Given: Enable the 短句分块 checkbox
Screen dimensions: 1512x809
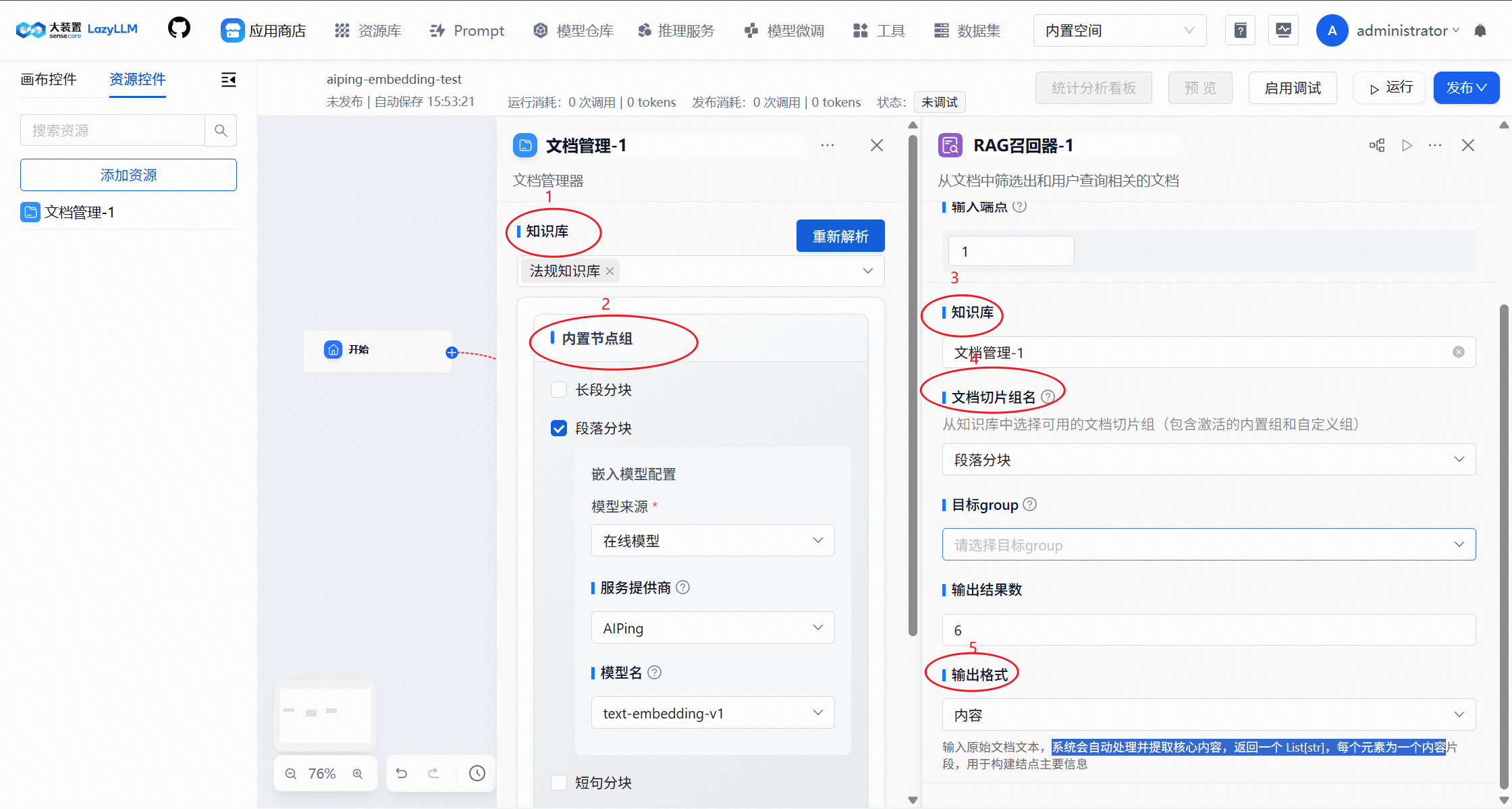Looking at the screenshot, I should coord(559,782).
